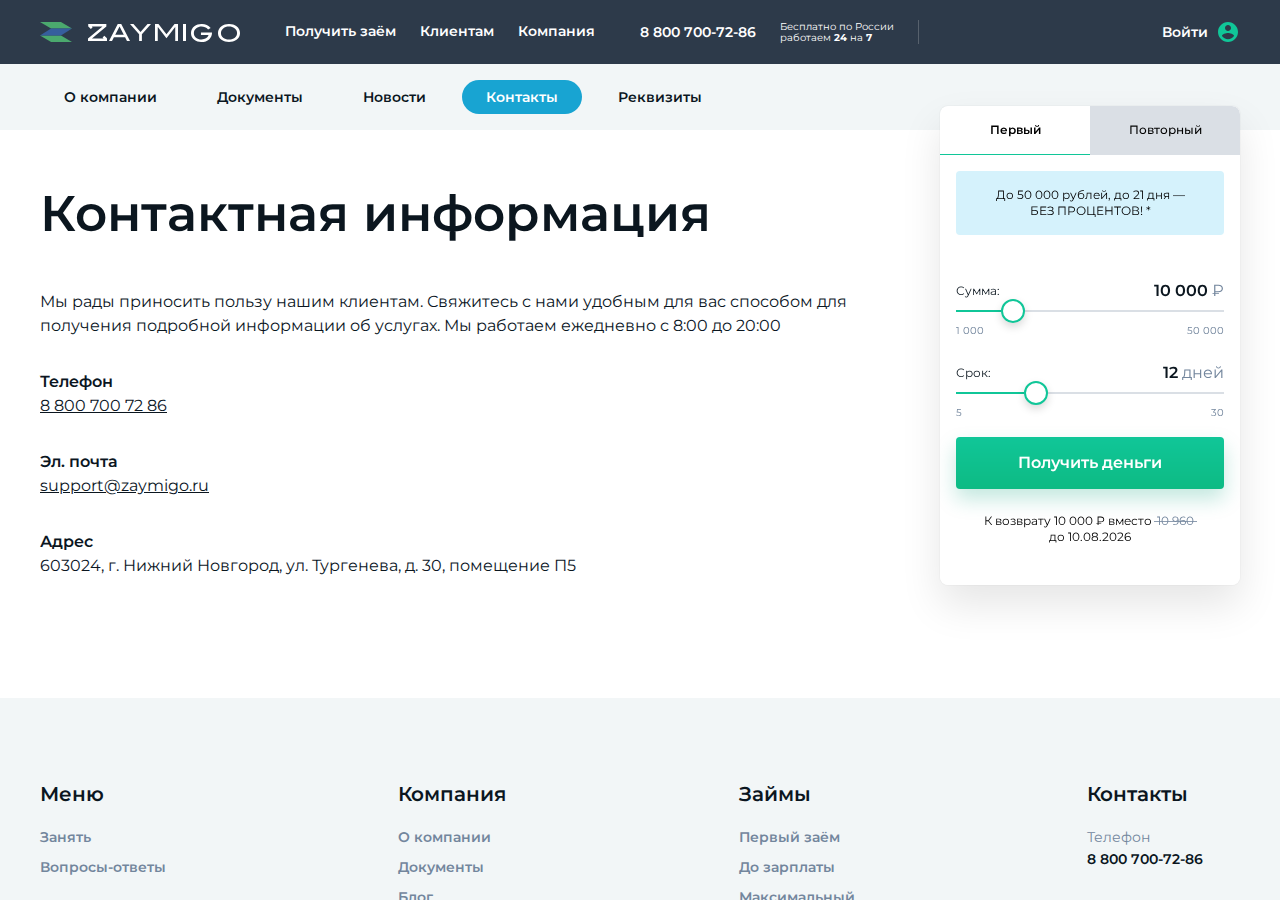The height and width of the screenshot is (900, 1280).
Task: Switch to the Повторный loan tab
Action: (x=1165, y=130)
